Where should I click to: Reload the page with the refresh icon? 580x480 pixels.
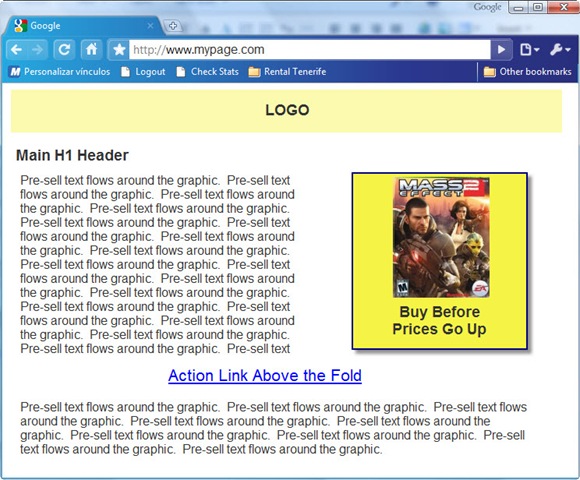point(64,50)
